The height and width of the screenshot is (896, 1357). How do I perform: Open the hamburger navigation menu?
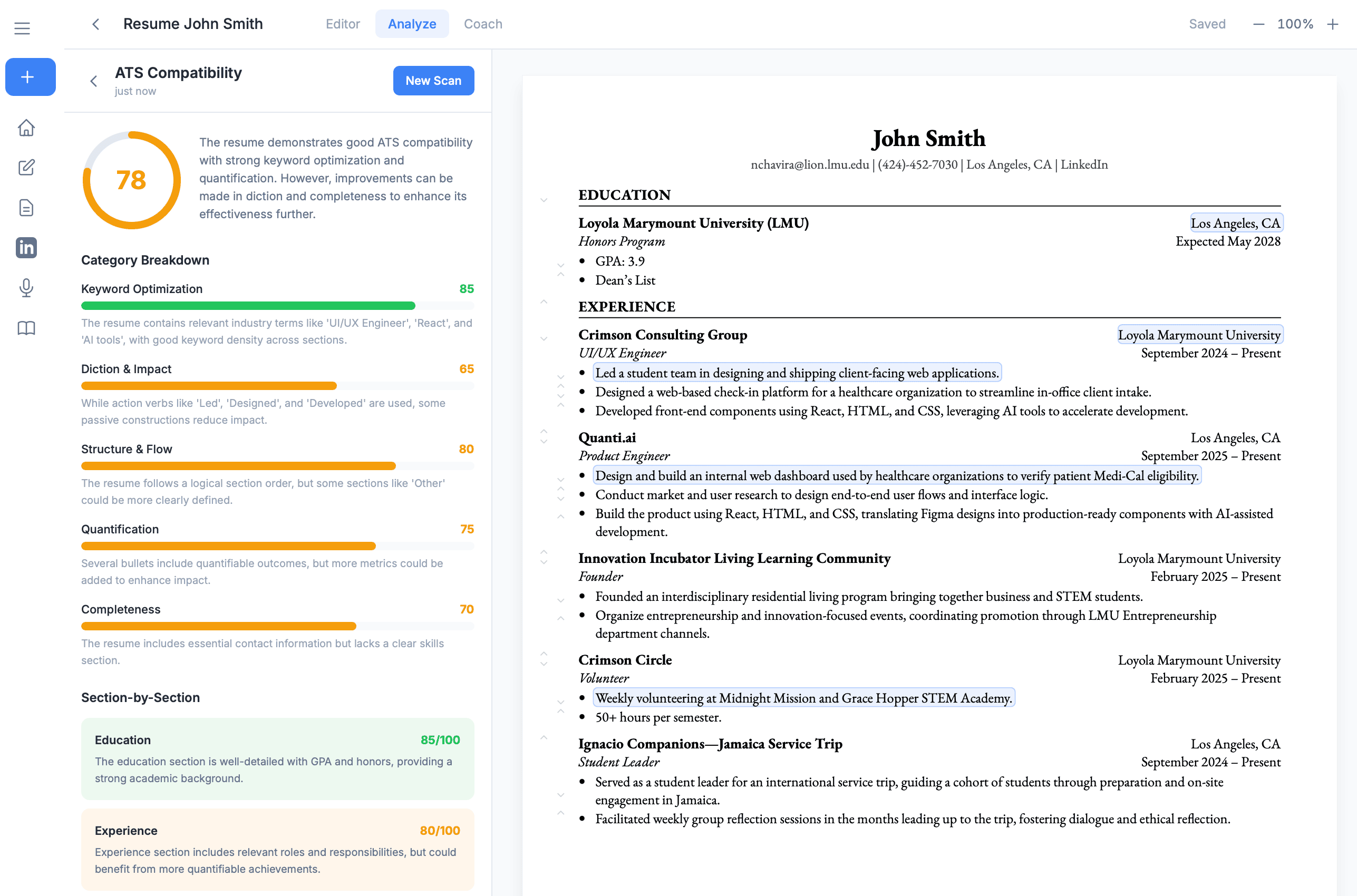click(x=22, y=27)
